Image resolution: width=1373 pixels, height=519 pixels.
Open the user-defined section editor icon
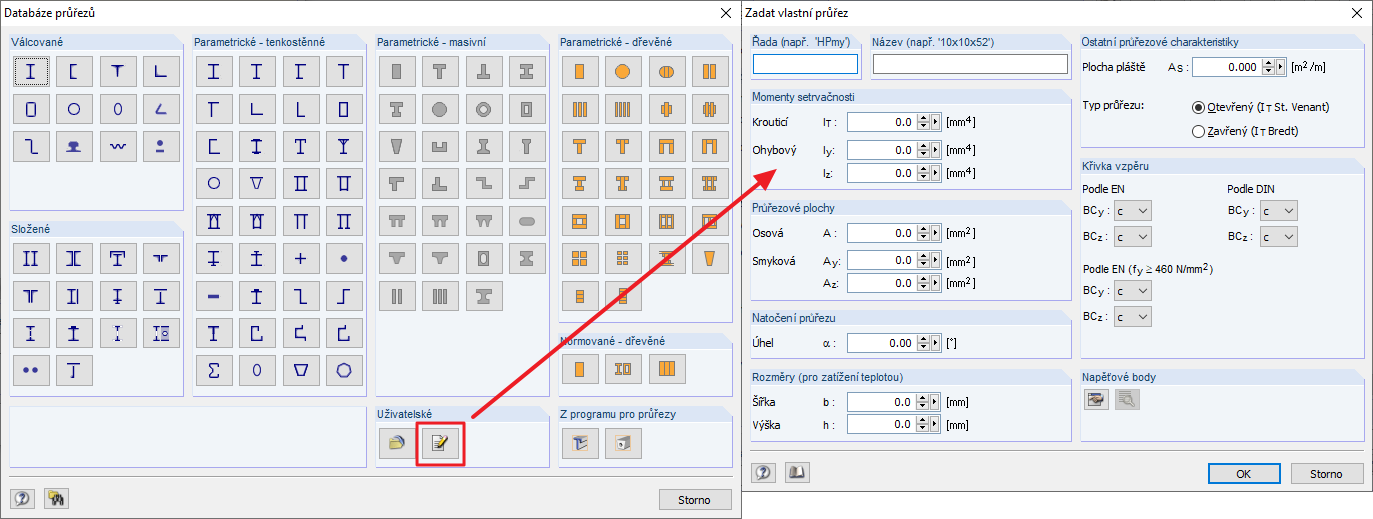pyautogui.click(x=439, y=443)
